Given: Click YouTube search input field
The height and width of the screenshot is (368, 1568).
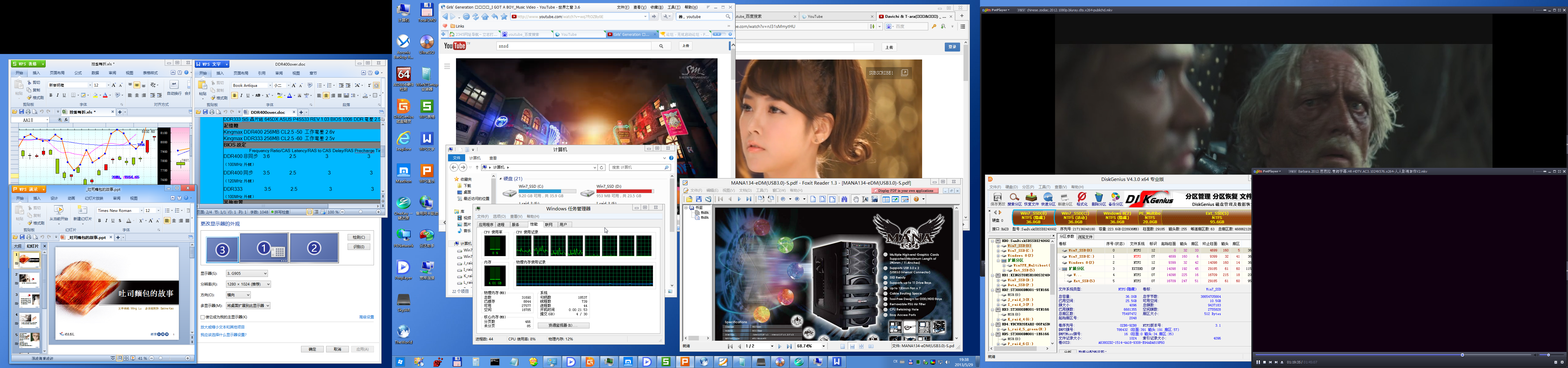Looking at the screenshot, I should coord(573,46).
